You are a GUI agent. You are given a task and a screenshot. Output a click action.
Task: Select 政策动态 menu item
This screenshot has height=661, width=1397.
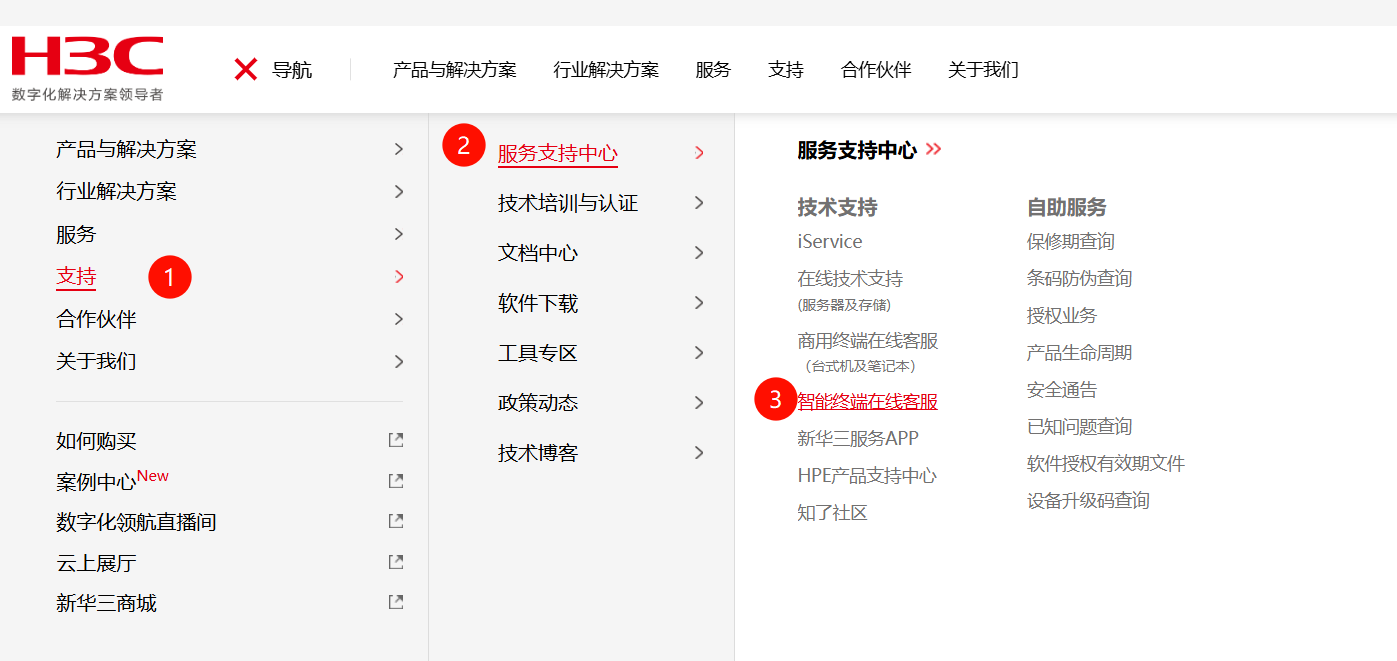point(538,403)
